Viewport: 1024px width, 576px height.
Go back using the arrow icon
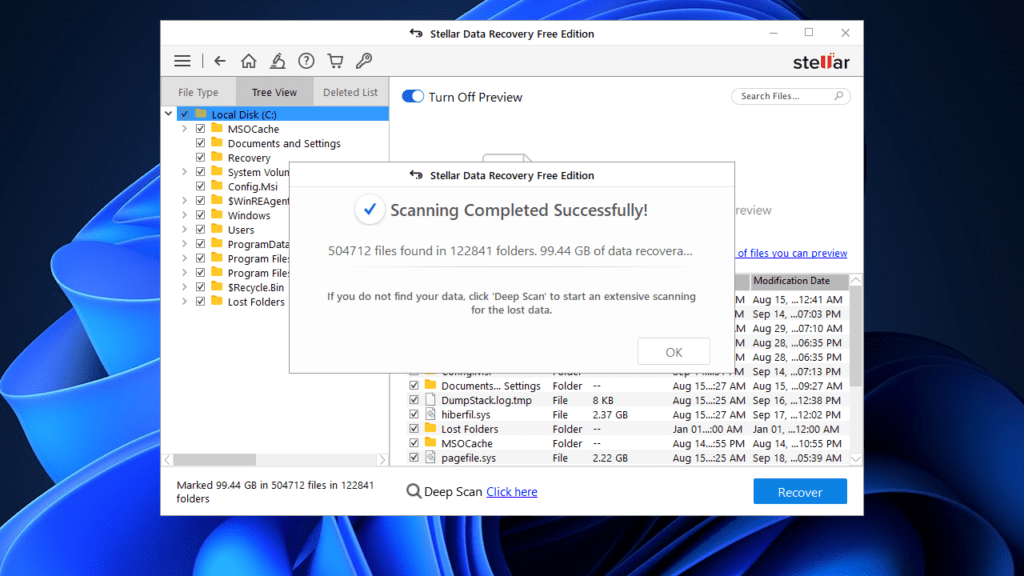(x=219, y=61)
